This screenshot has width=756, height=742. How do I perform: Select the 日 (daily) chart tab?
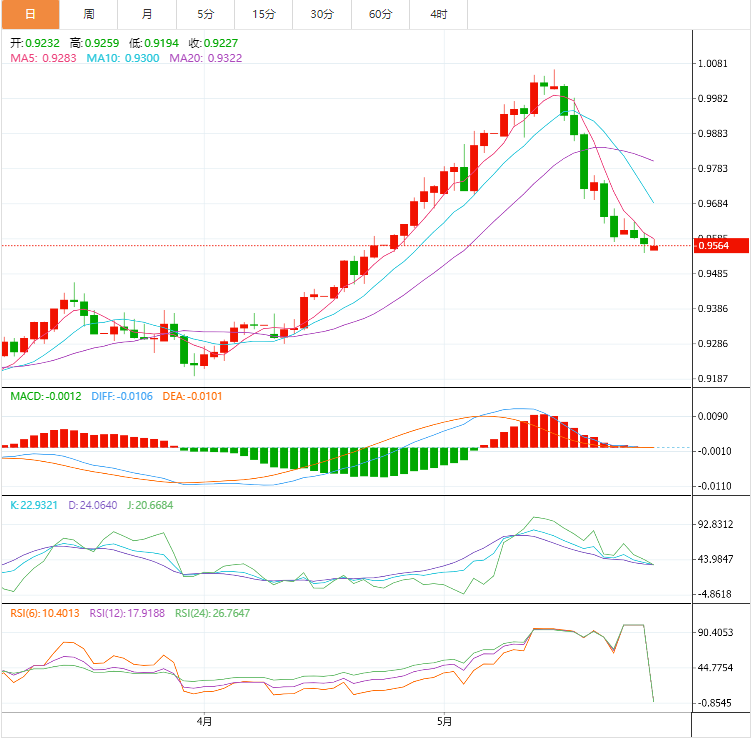(x=30, y=14)
